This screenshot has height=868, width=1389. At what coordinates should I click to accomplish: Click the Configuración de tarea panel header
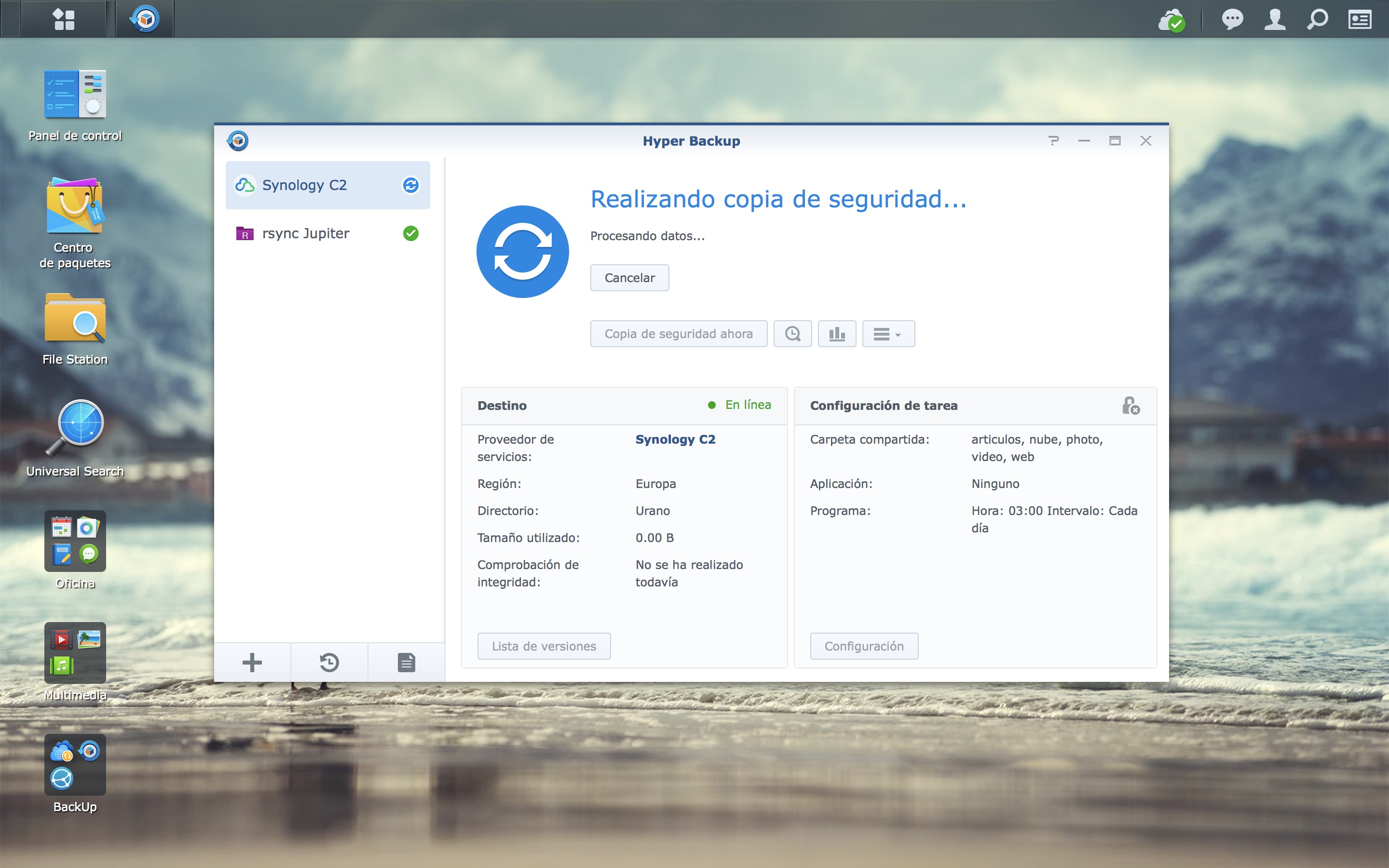[x=975, y=406]
